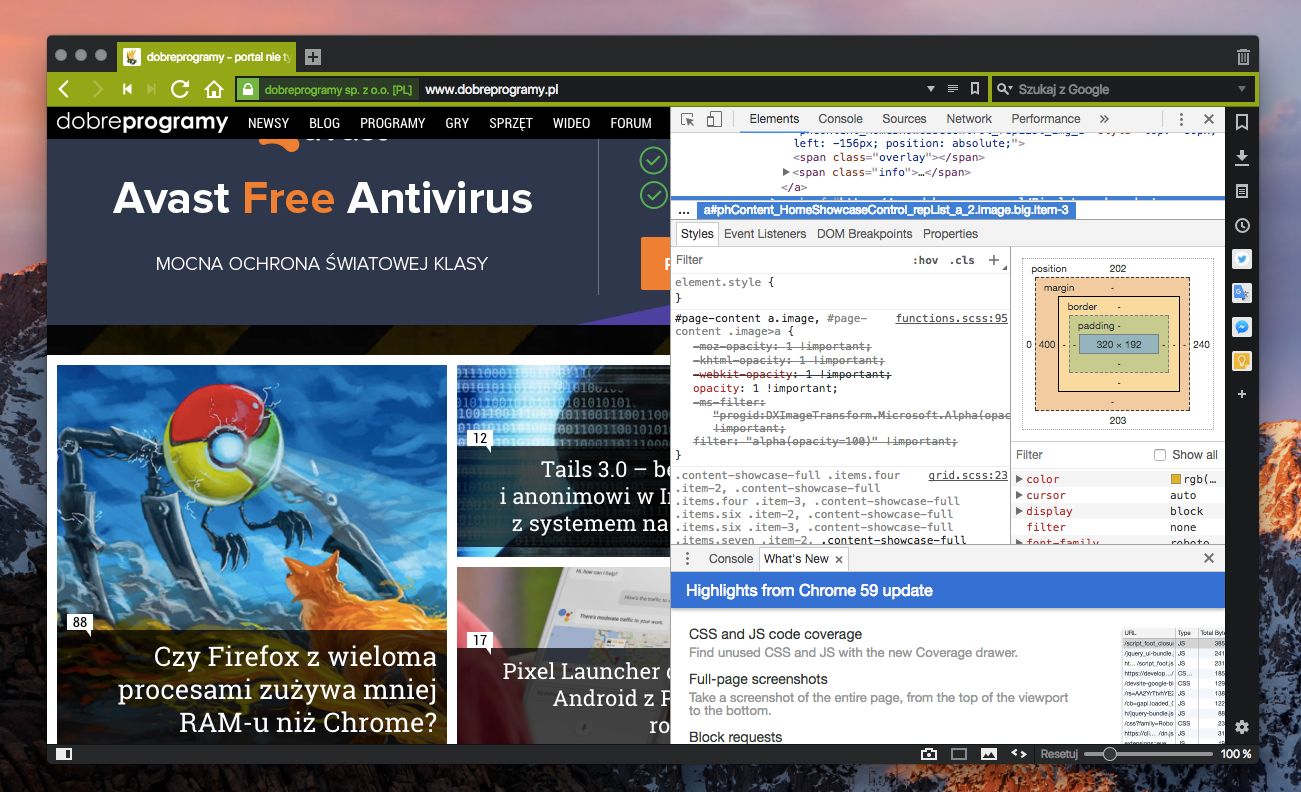The height and width of the screenshot is (792, 1301).
Task: Open Vivaldi settings gear icon
Action: tap(1242, 727)
